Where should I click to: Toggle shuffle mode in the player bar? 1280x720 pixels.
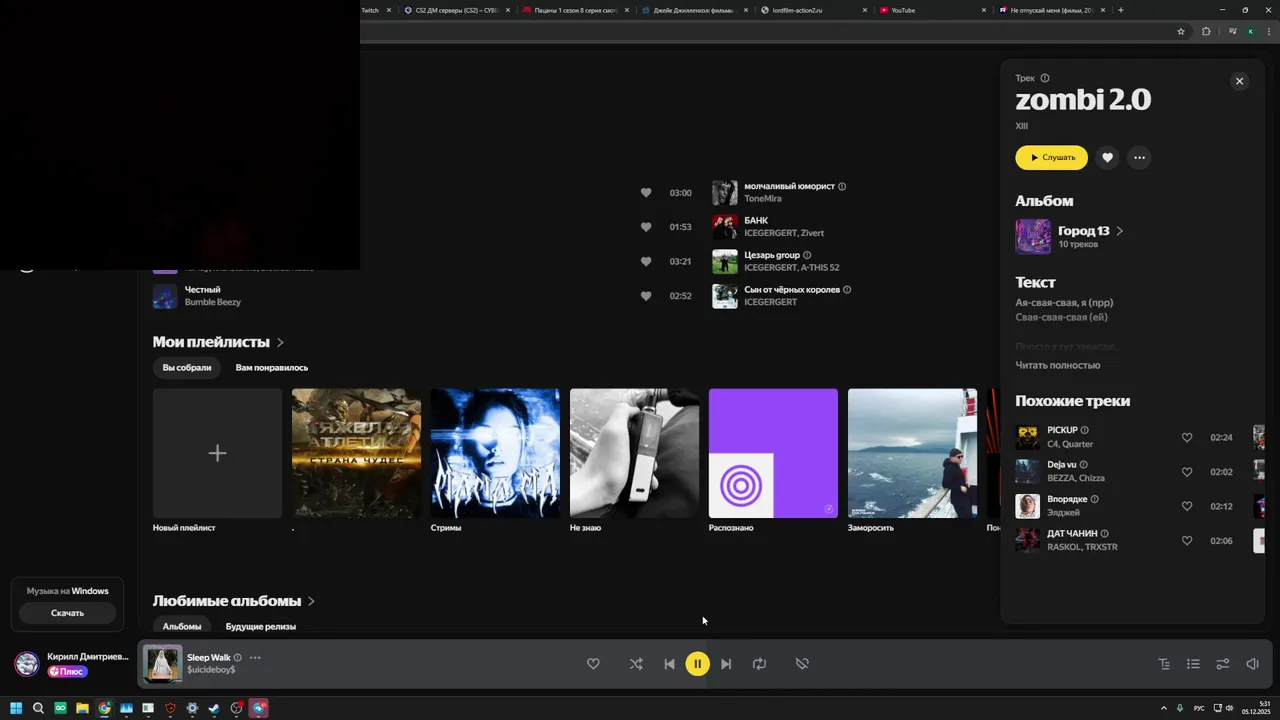pyautogui.click(x=636, y=664)
